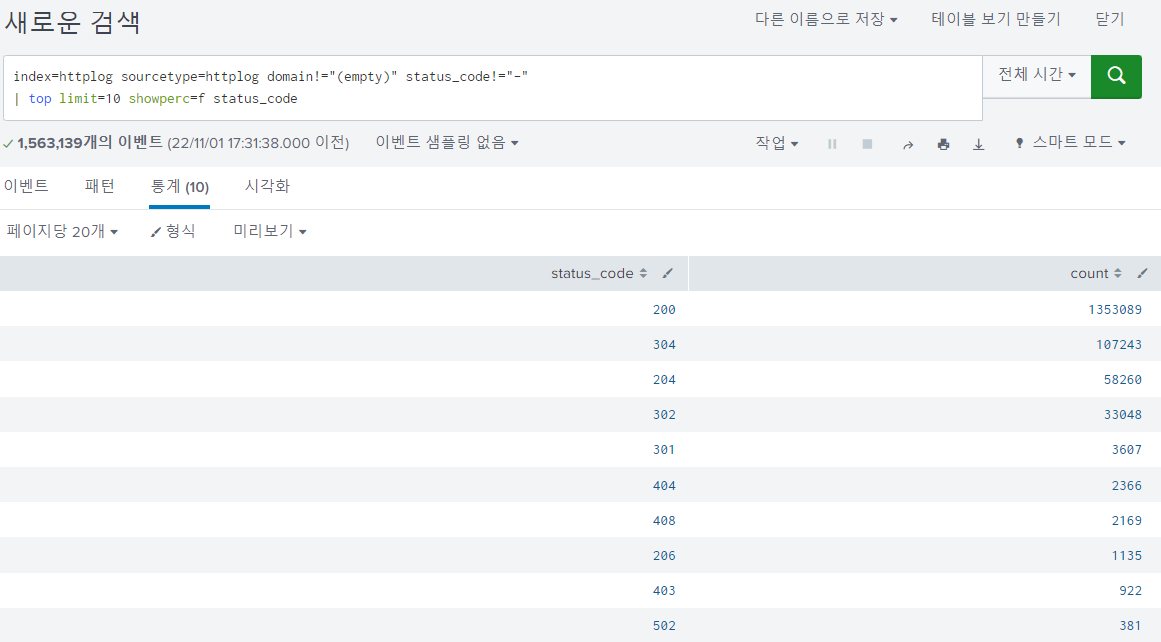Click status_code value 206
This screenshot has width=1161, height=642.
pos(664,555)
